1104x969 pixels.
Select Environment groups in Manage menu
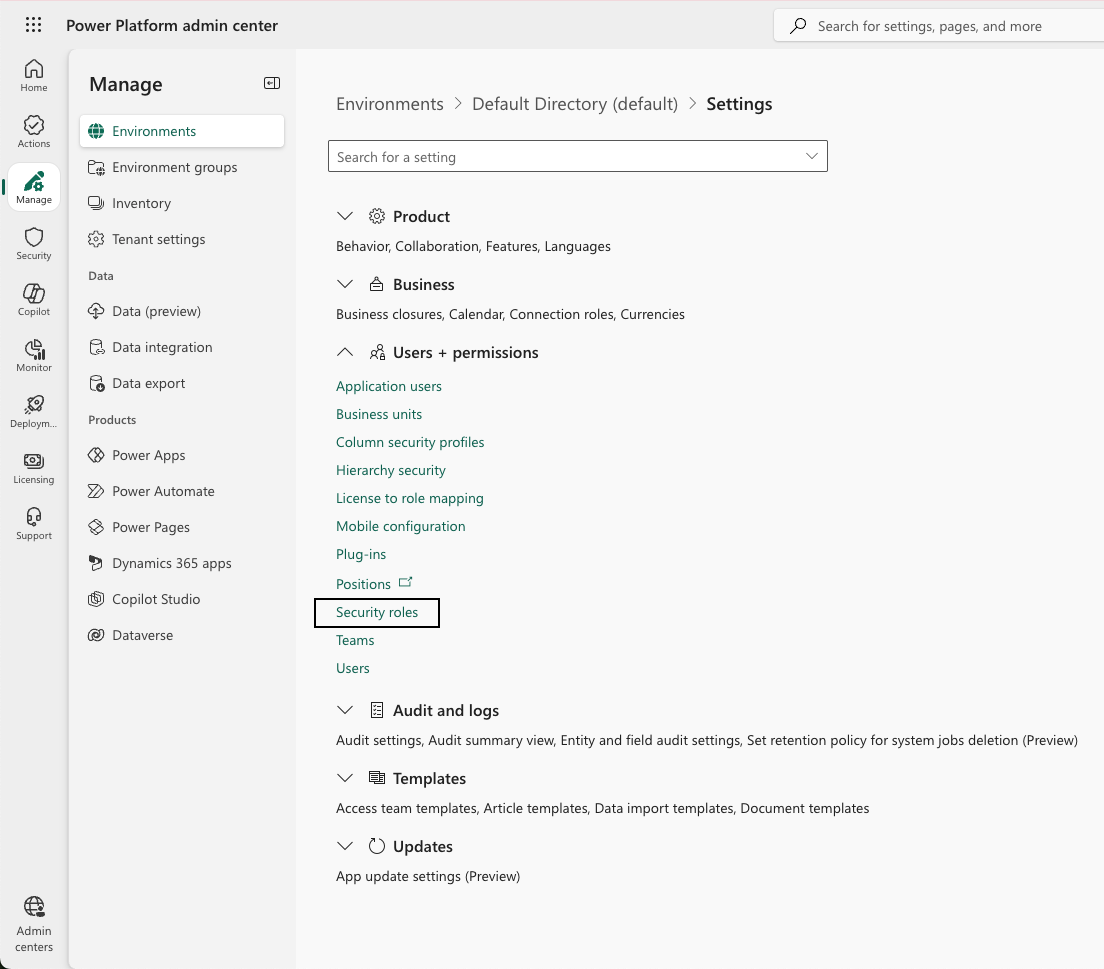(x=174, y=167)
